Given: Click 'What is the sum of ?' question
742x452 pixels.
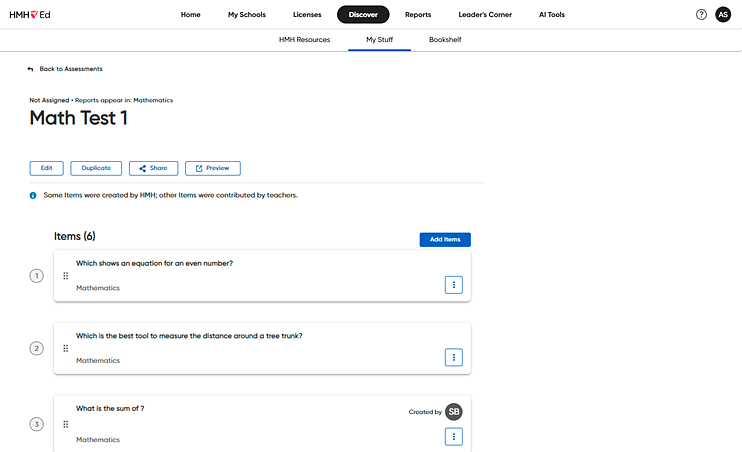Looking at the screenshot, I should [110, 408].
